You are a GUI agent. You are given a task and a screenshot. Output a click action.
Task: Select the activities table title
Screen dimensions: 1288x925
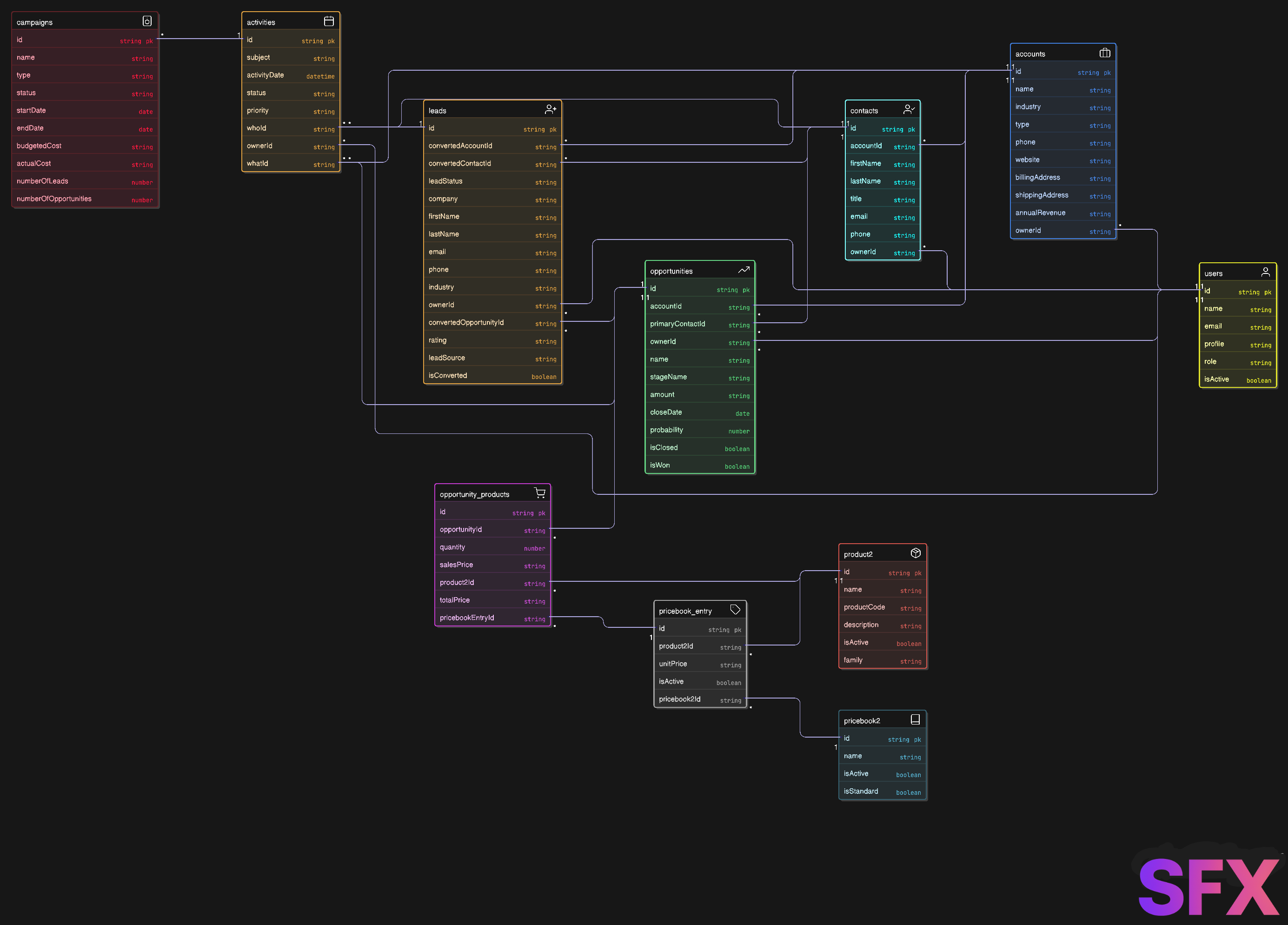coord(261,22)
